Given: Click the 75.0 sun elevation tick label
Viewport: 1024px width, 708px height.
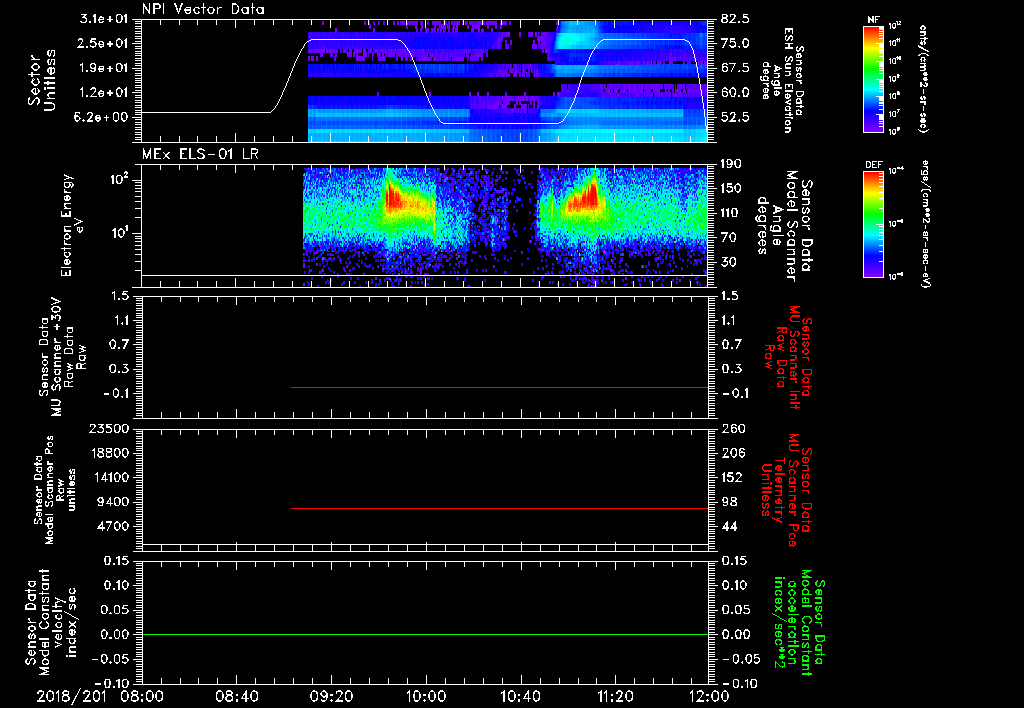Looking at the screenshot, I should (735, 43).
